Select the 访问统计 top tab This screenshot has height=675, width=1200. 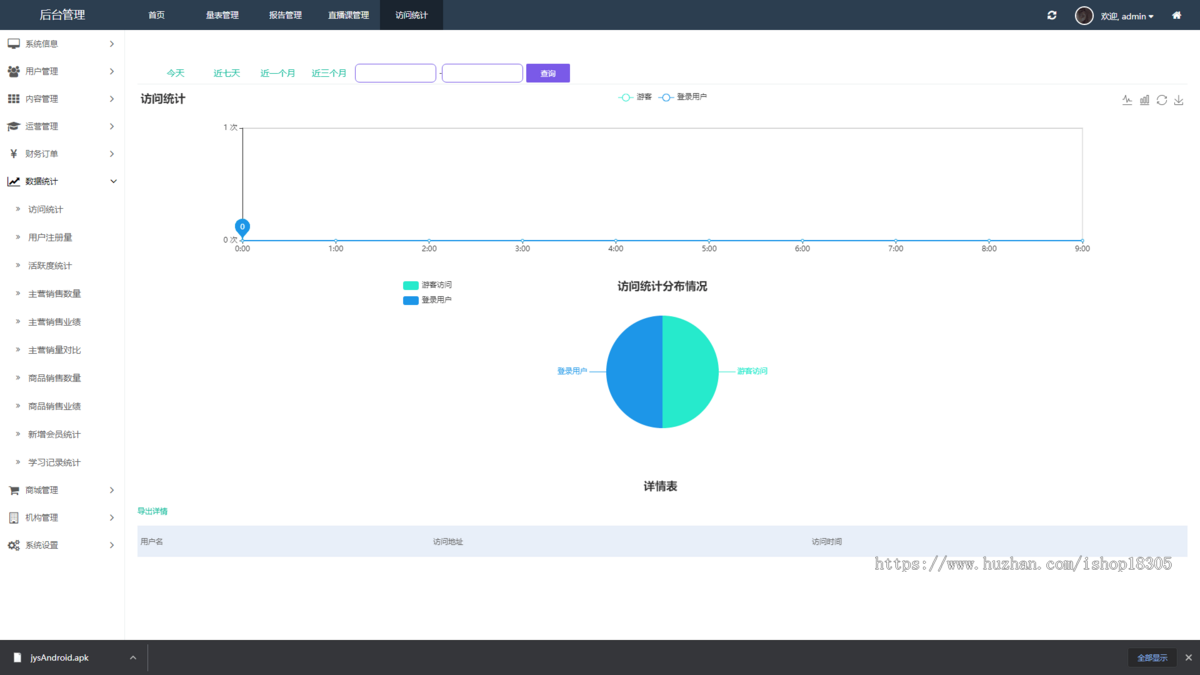click(411, 15)
